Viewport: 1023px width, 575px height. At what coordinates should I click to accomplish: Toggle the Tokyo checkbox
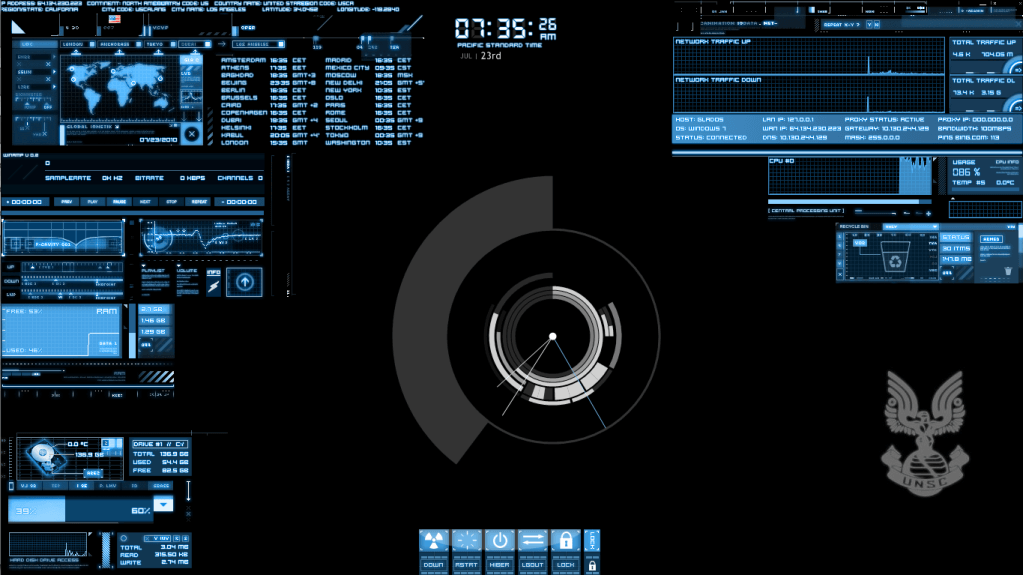coord(173,44)
